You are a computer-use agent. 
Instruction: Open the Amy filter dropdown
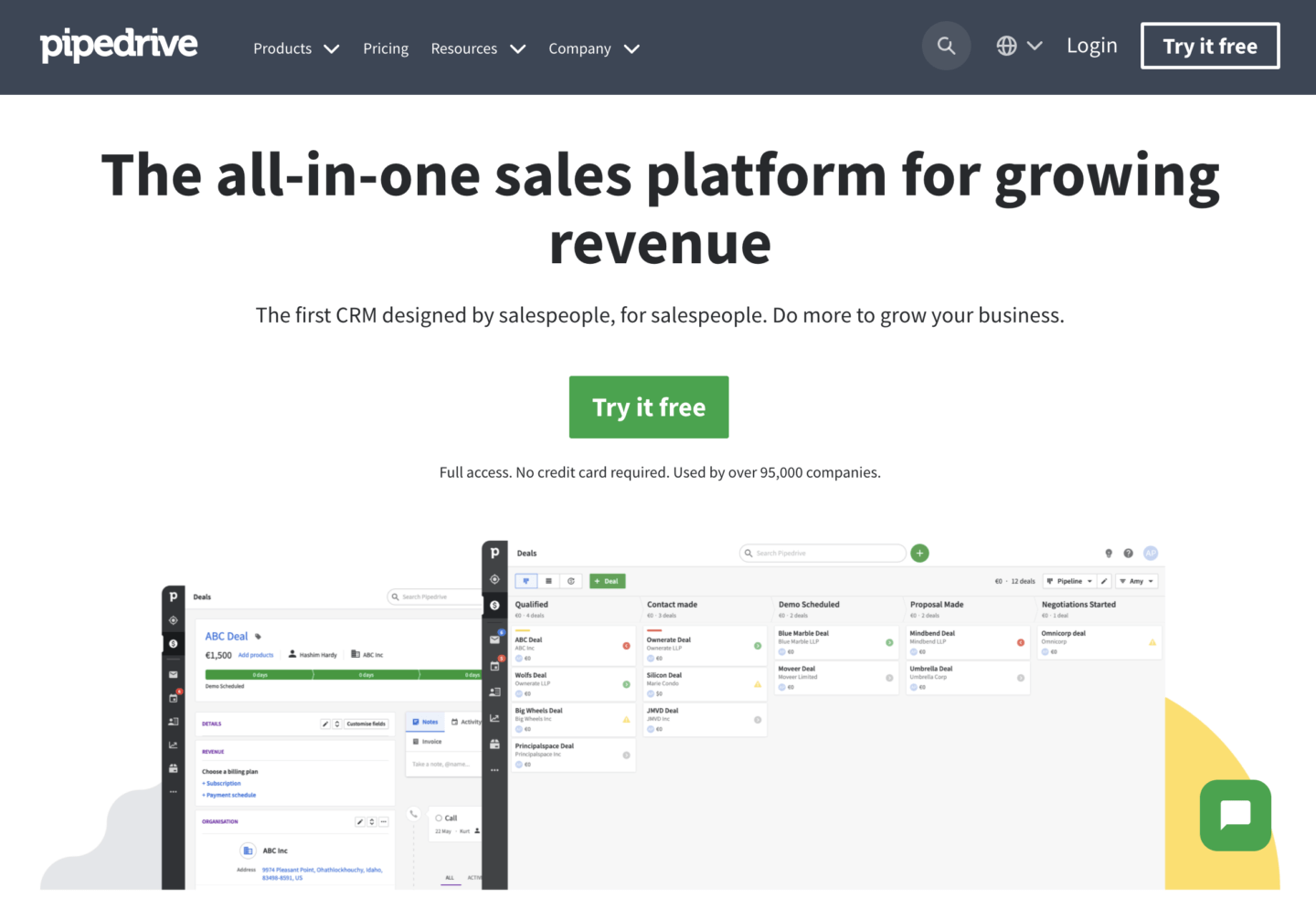click(1137, 581)
